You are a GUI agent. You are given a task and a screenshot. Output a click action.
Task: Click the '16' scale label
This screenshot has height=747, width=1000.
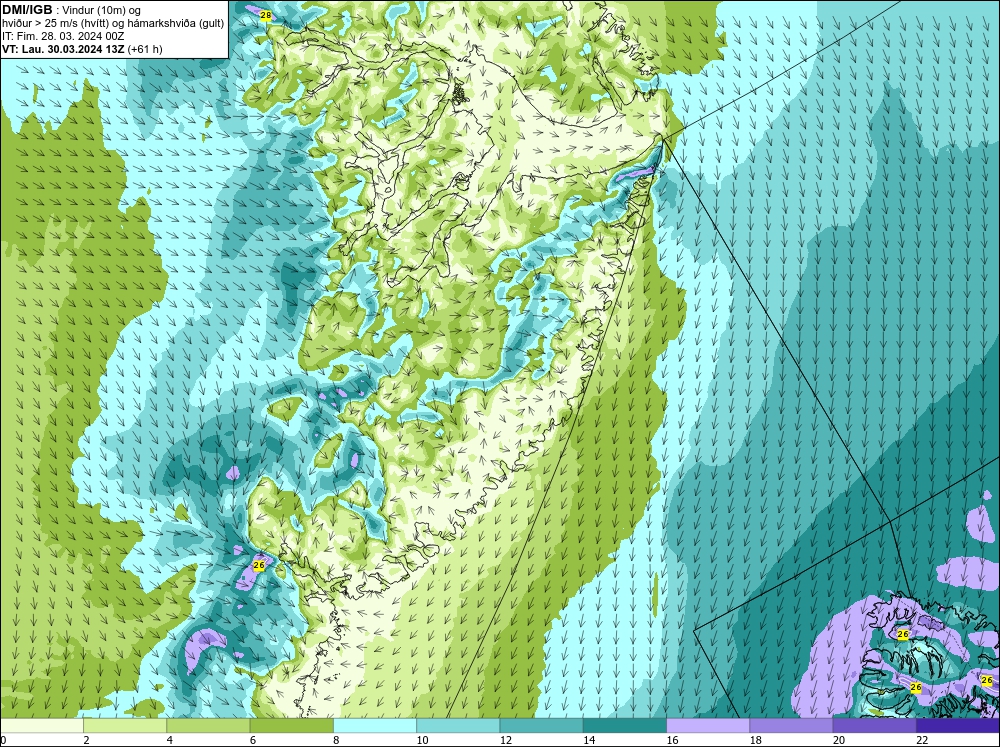(672, 740)
